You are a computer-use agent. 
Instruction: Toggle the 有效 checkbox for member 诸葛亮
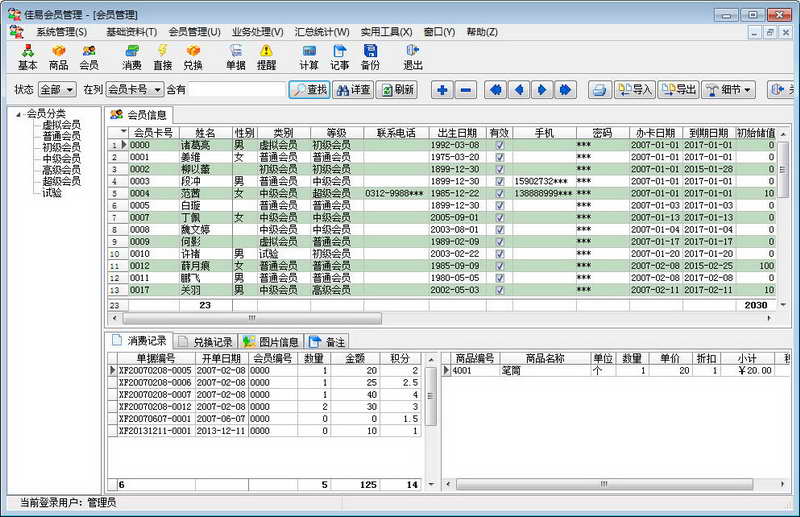point(499,145)
